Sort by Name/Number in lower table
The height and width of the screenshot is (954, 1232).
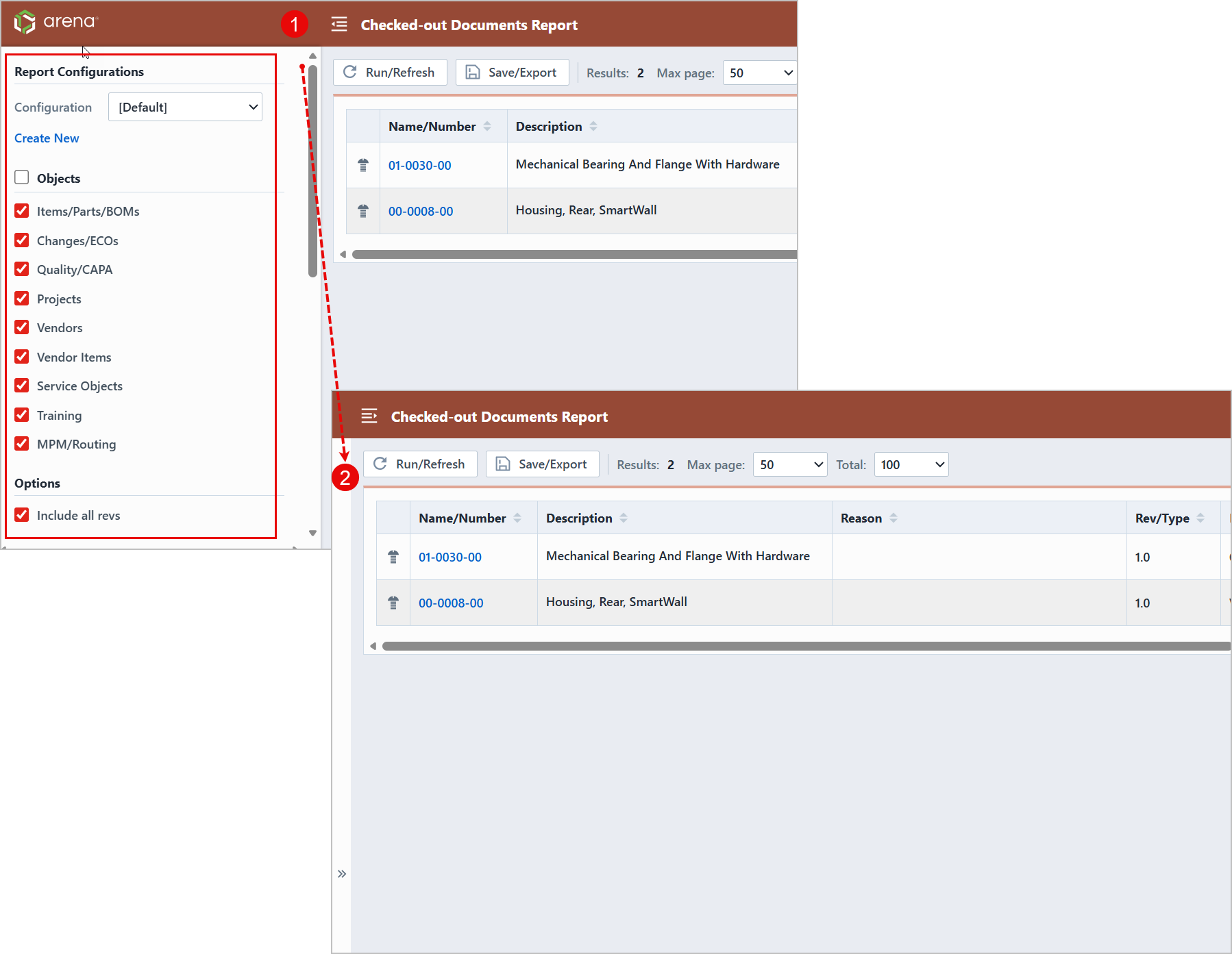(517, 518)
